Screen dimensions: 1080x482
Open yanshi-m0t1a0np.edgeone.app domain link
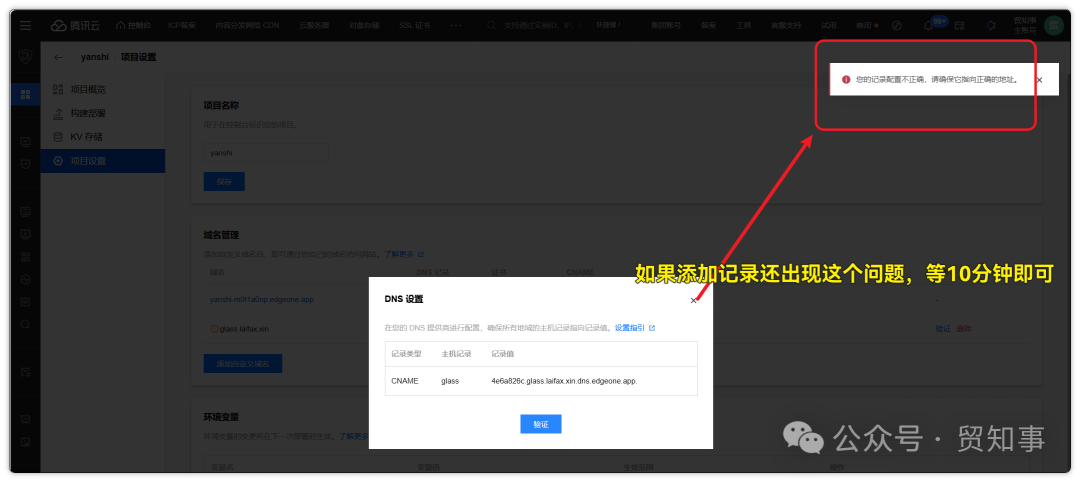[x=260, y=300]
